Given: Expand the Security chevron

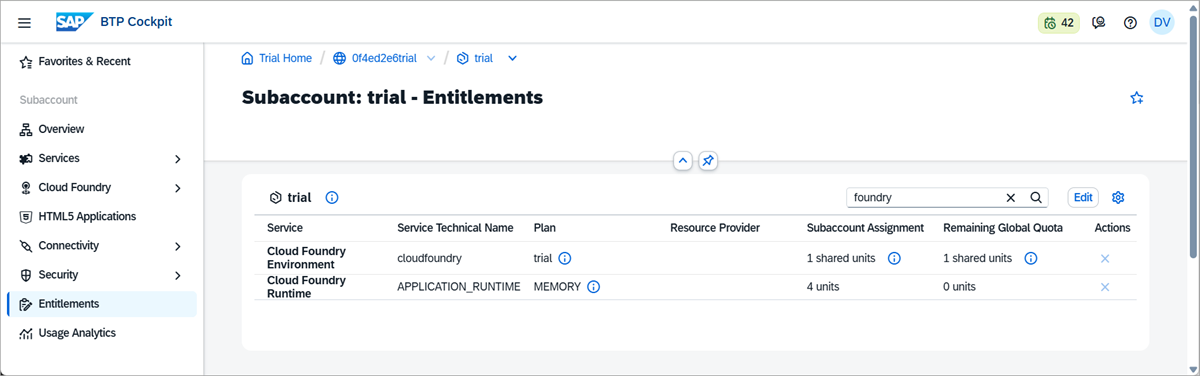Looking at the screenshot, I should coord(178,275).
